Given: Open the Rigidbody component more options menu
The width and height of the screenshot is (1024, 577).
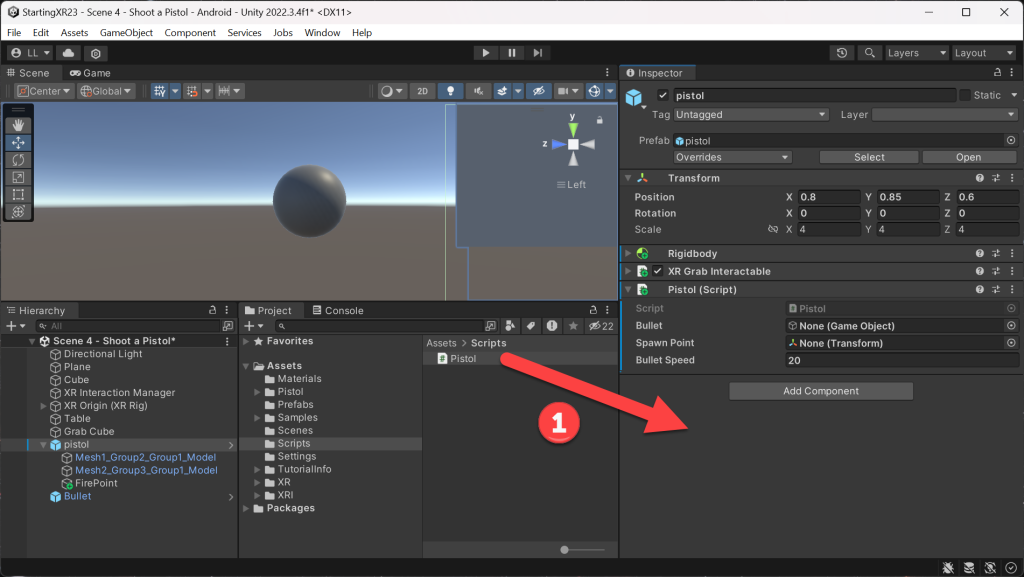Looking at the screenshot, I should (x=1012, y=253).
